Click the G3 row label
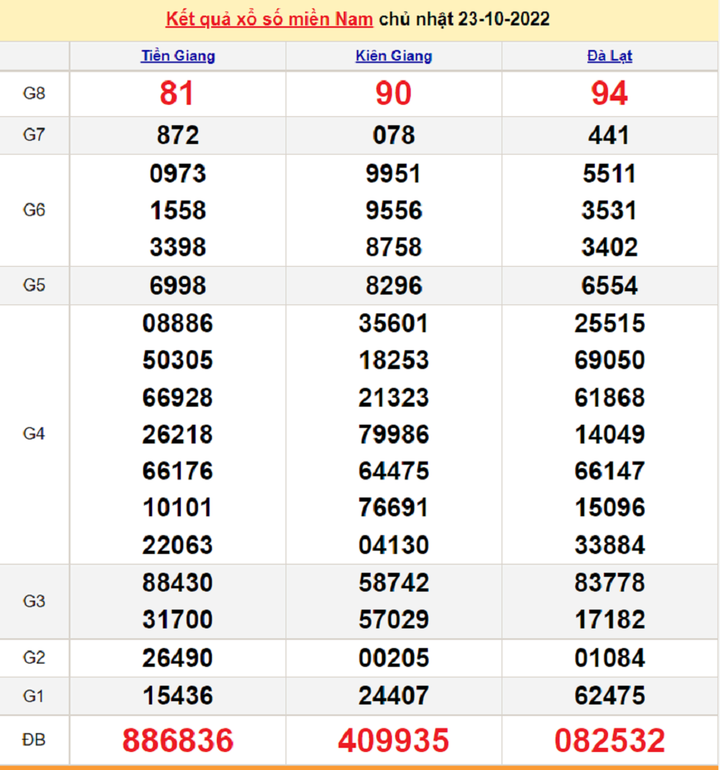This screenshot has width=720, height=770. click(x=34, y=601)
